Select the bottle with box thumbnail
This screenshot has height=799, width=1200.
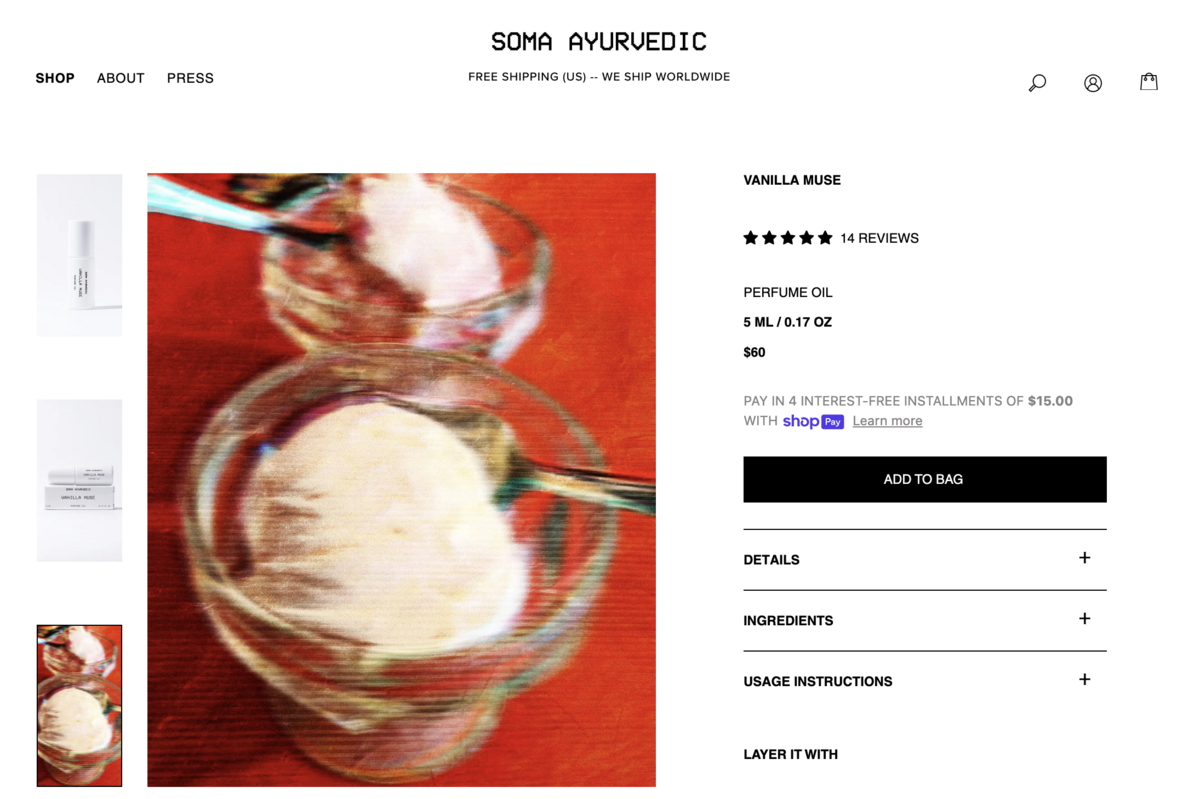79,481
